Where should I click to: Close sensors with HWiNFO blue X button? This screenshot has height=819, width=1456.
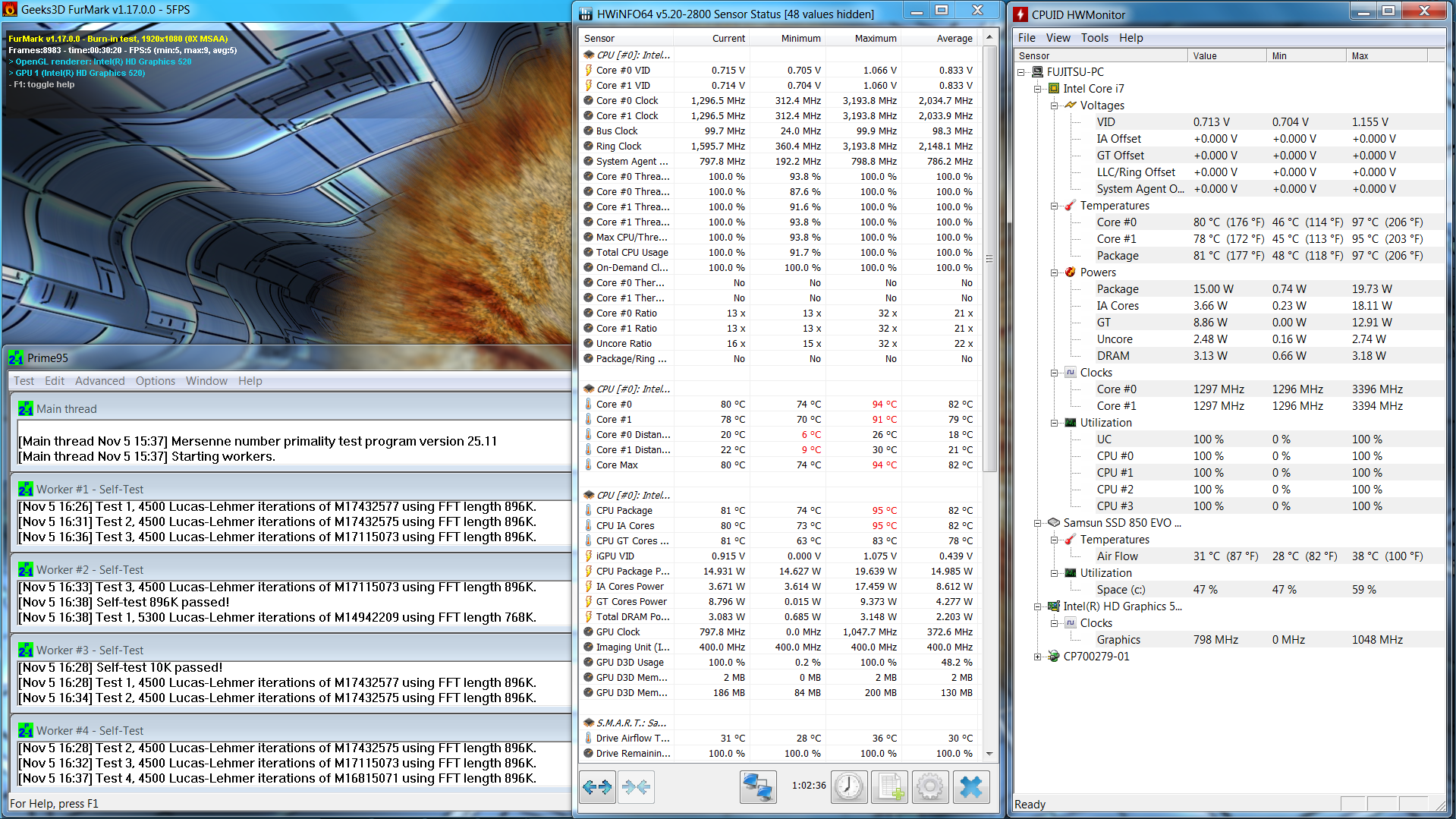pos(971,787)
